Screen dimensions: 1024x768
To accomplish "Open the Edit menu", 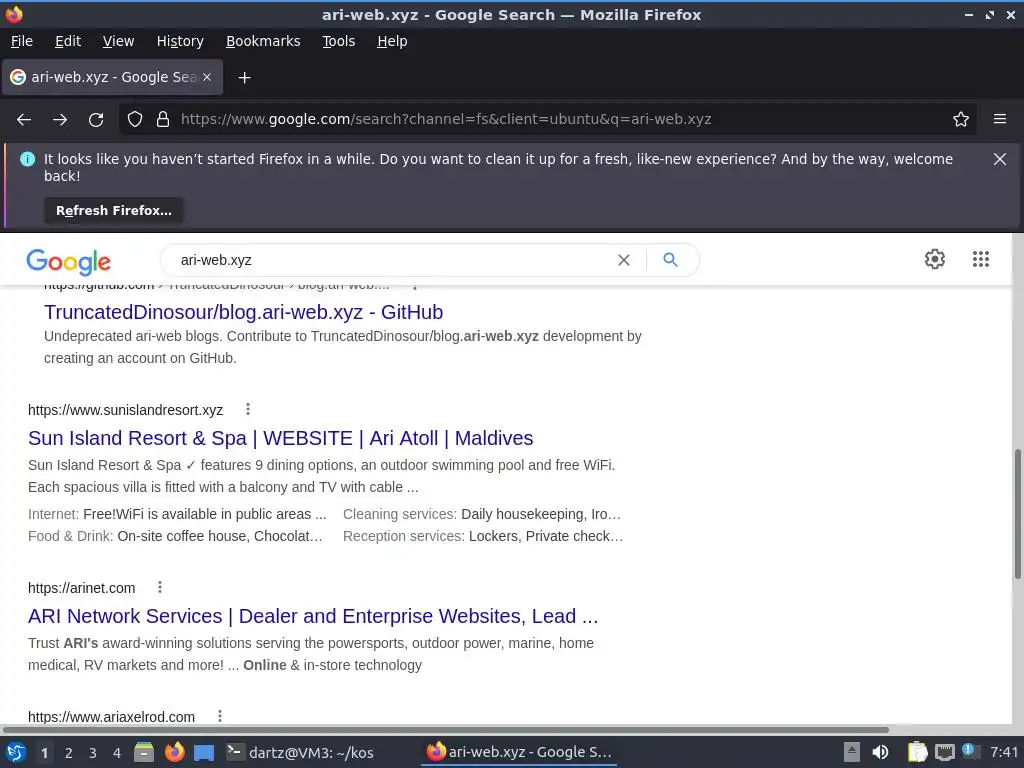I will [x=68, y=41].
